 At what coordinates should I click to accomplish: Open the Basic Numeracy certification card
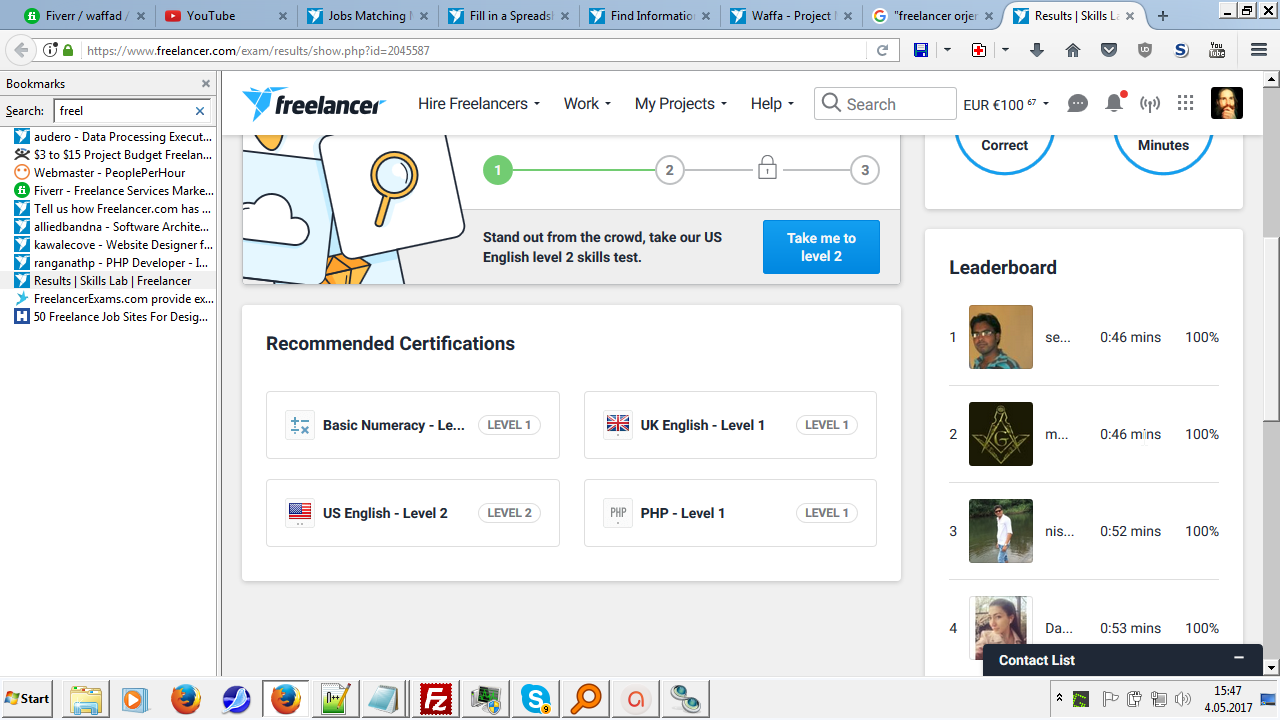click(x=413, y=425)
